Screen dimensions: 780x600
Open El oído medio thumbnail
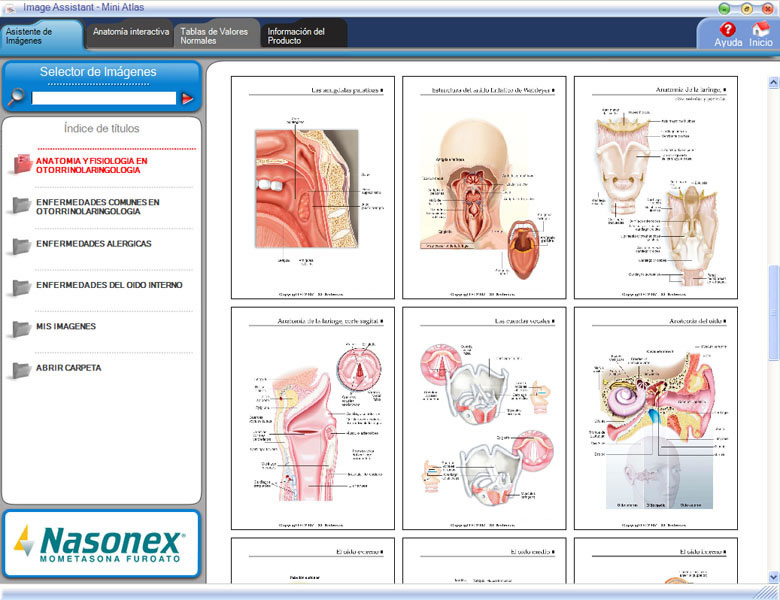coord(484,560)
